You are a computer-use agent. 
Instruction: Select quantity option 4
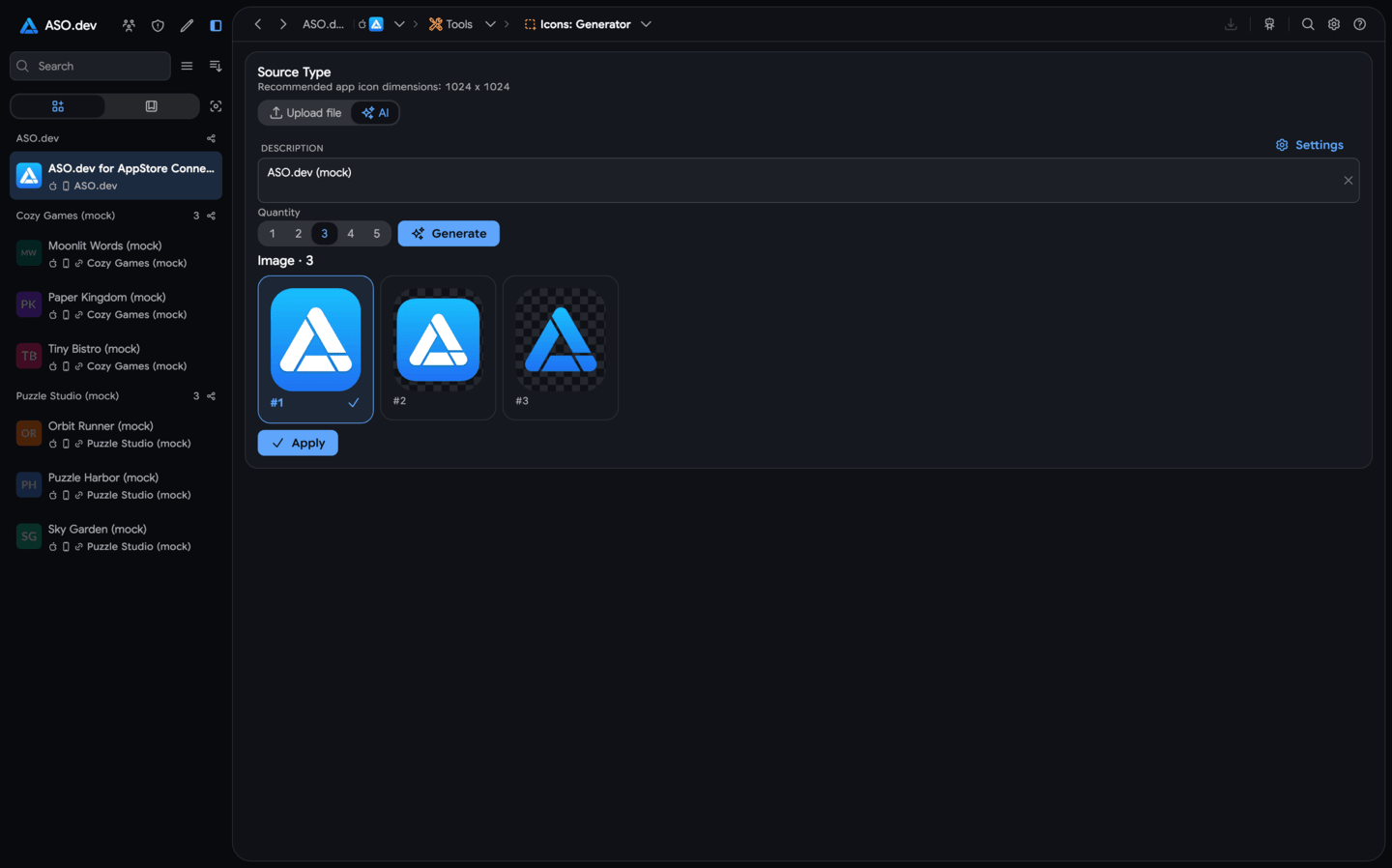[351, 233]
